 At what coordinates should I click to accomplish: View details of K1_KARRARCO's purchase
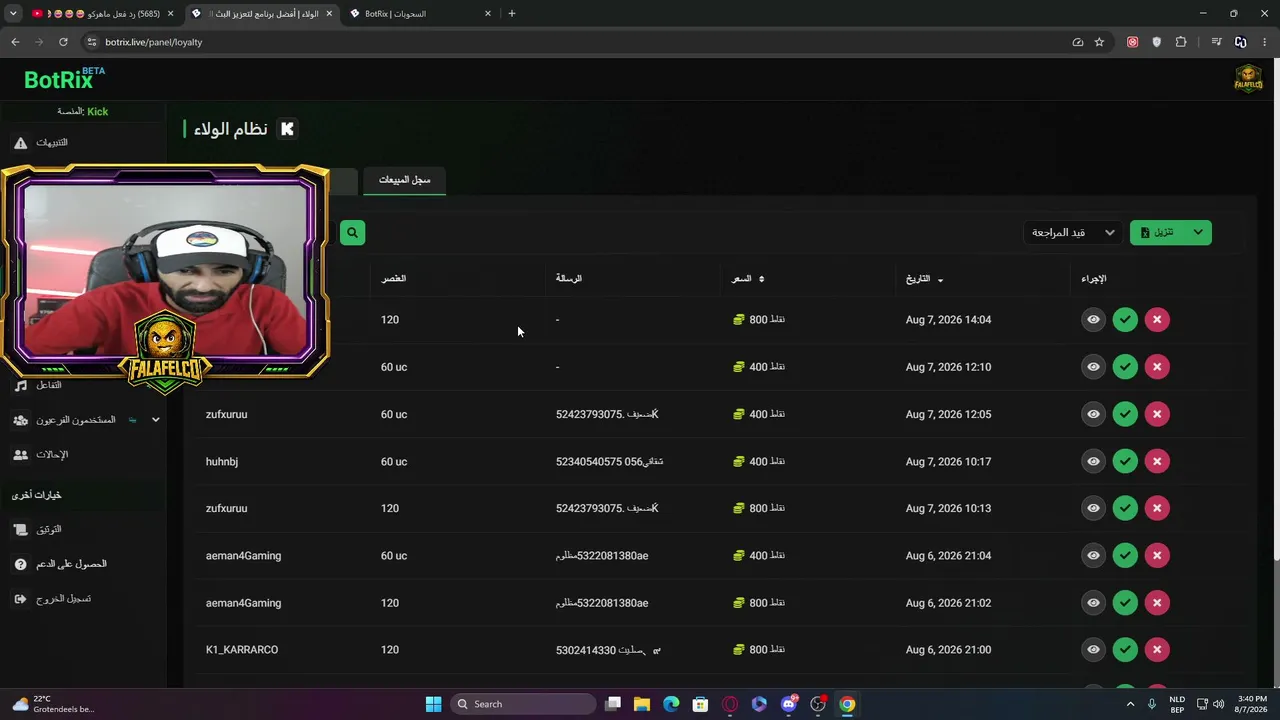1093,650
